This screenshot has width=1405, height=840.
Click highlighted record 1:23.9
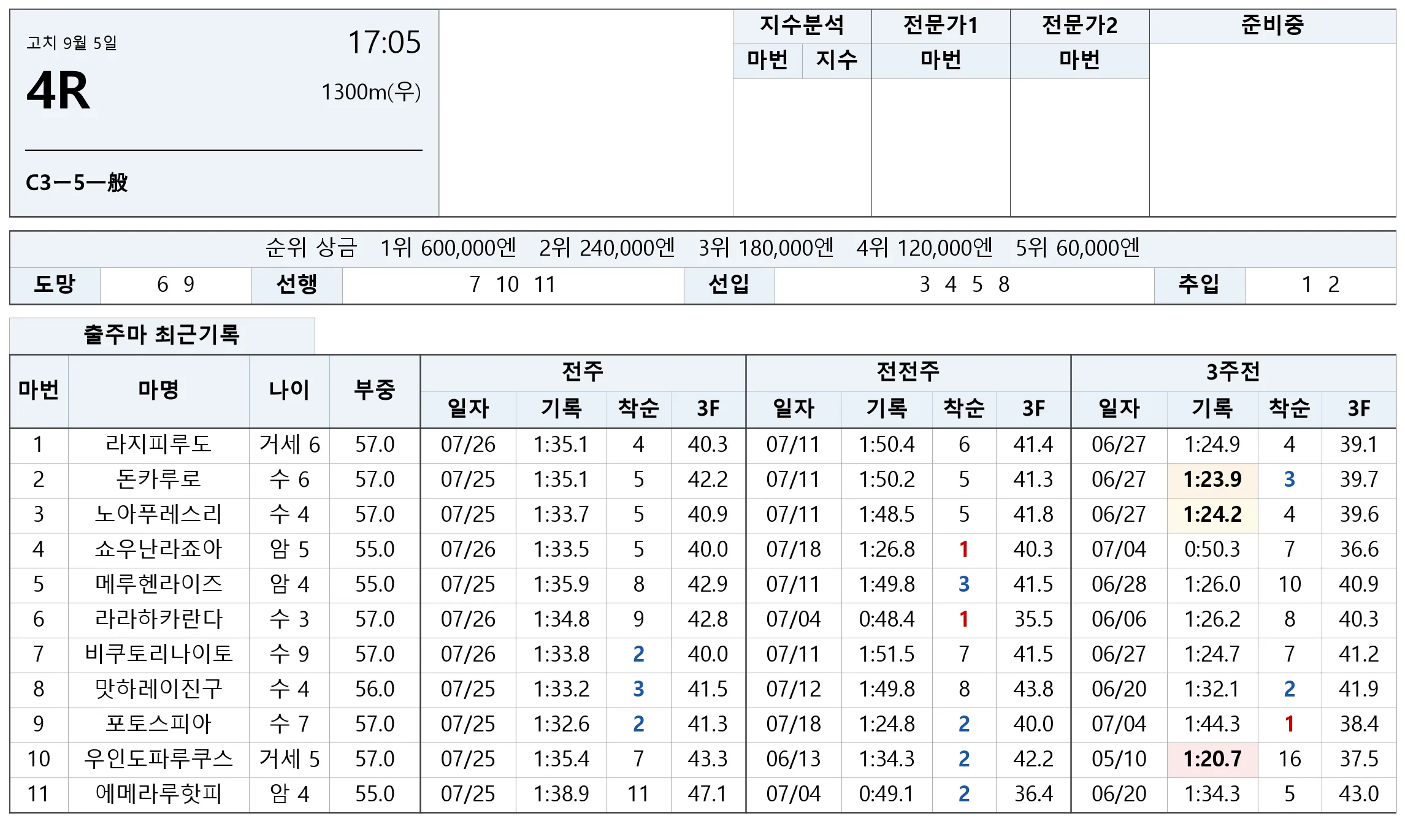click(x=1212, y=479)
